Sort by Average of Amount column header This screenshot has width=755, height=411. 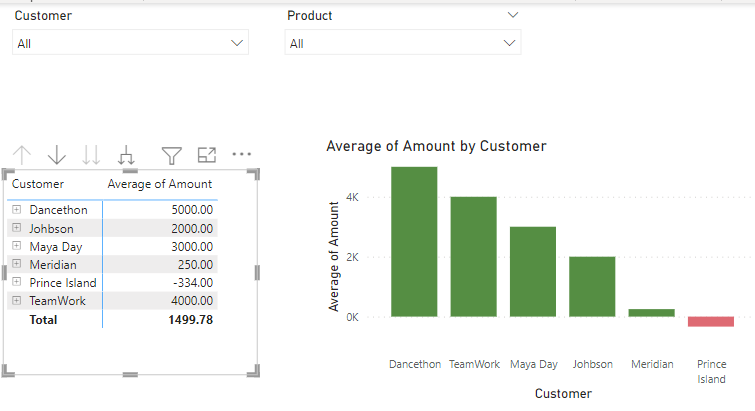pos(159,184)
